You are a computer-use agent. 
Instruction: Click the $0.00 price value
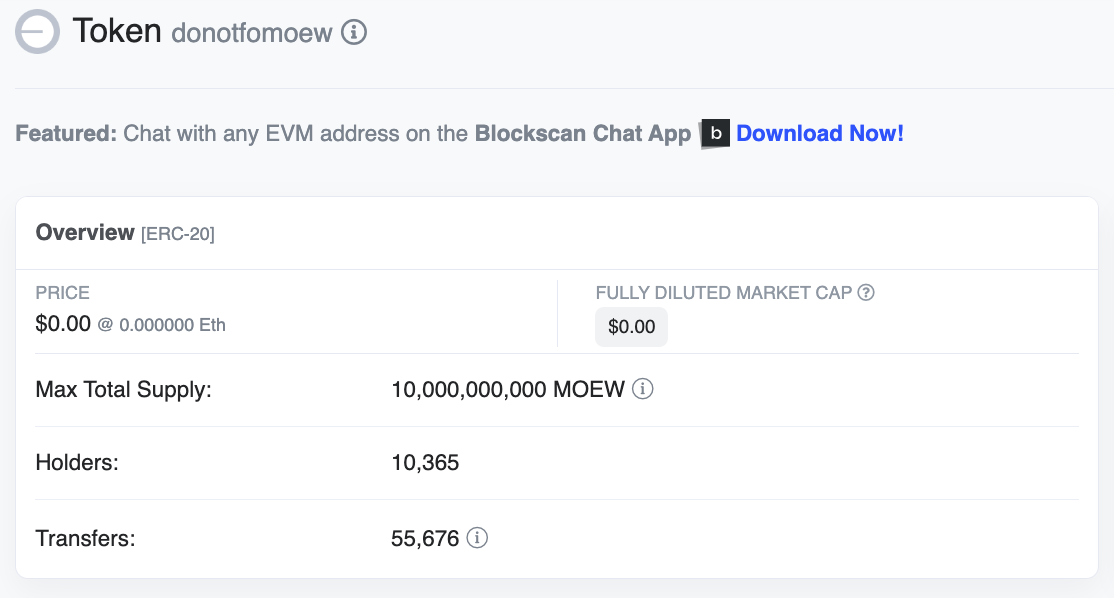[63, 324]
